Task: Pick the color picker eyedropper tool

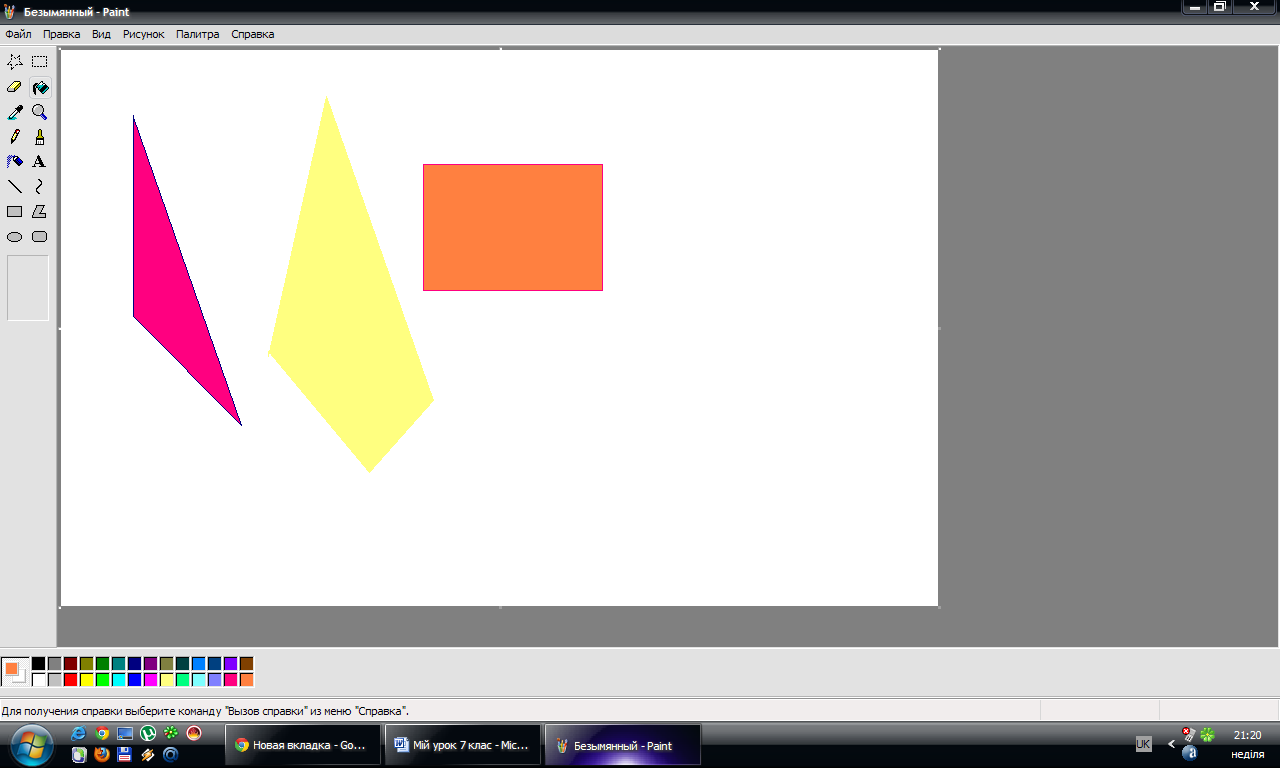Action: [x=15, y=112]
